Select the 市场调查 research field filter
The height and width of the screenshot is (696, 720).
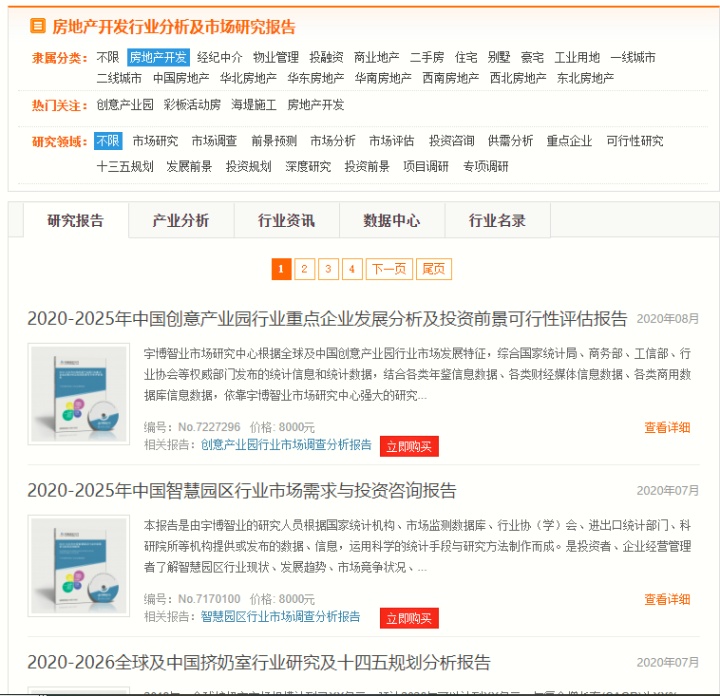[214, 140]
